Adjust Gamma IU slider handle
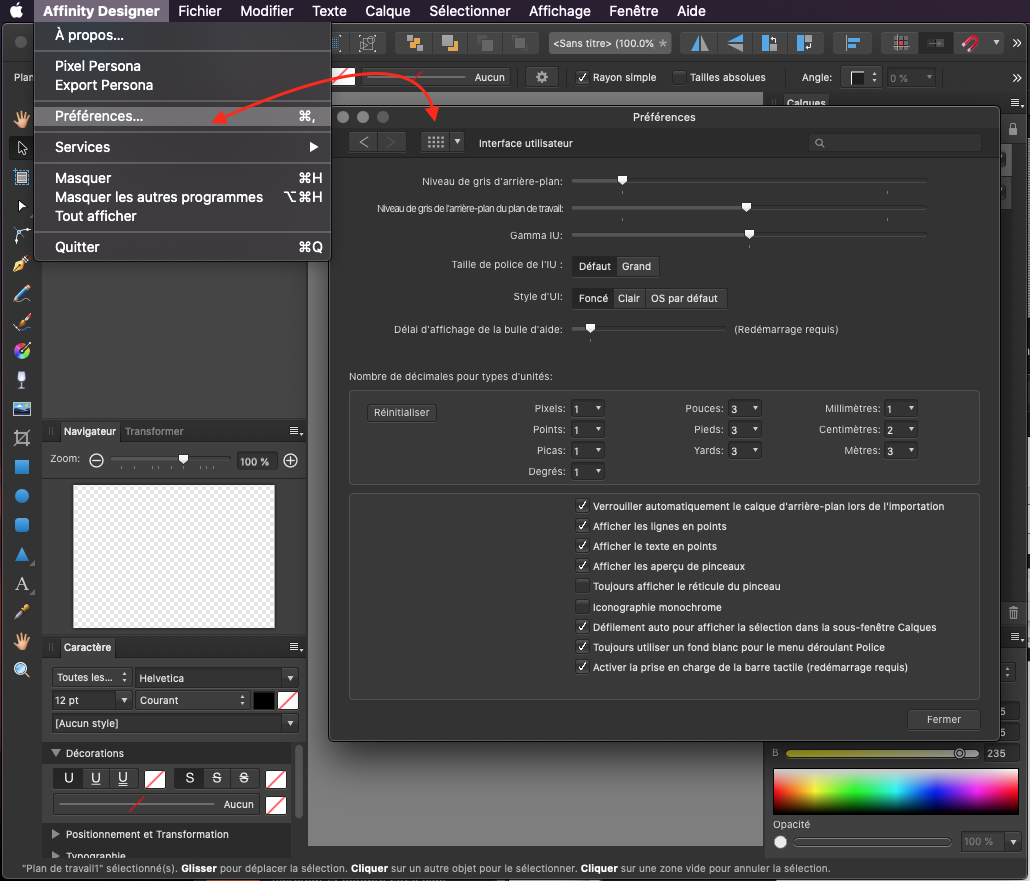This screenshot has height=881, width=1030. 749,234
